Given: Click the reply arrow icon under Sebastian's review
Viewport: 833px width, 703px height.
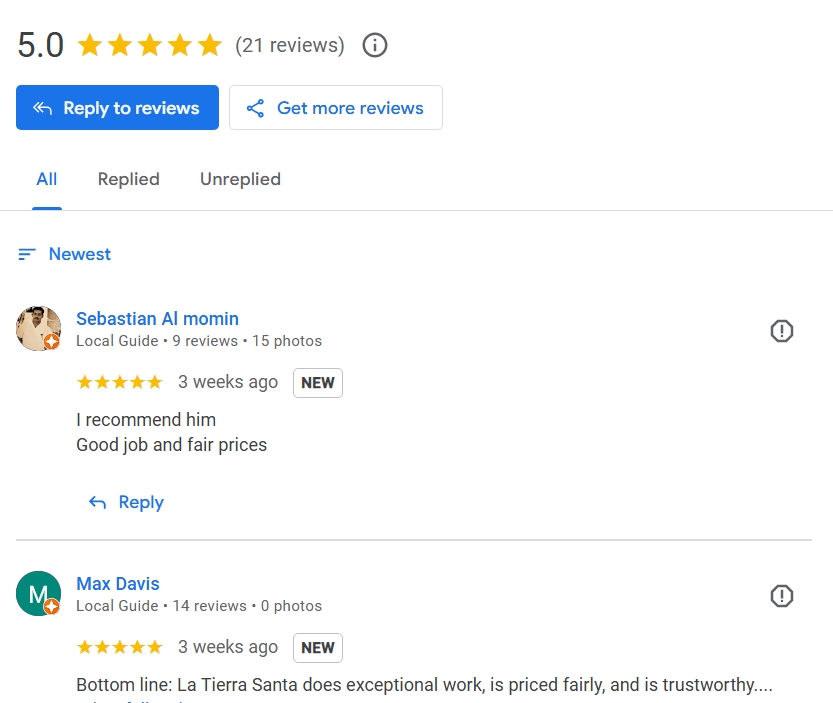Looking at the screenshot, I should (x=97, y=503).
